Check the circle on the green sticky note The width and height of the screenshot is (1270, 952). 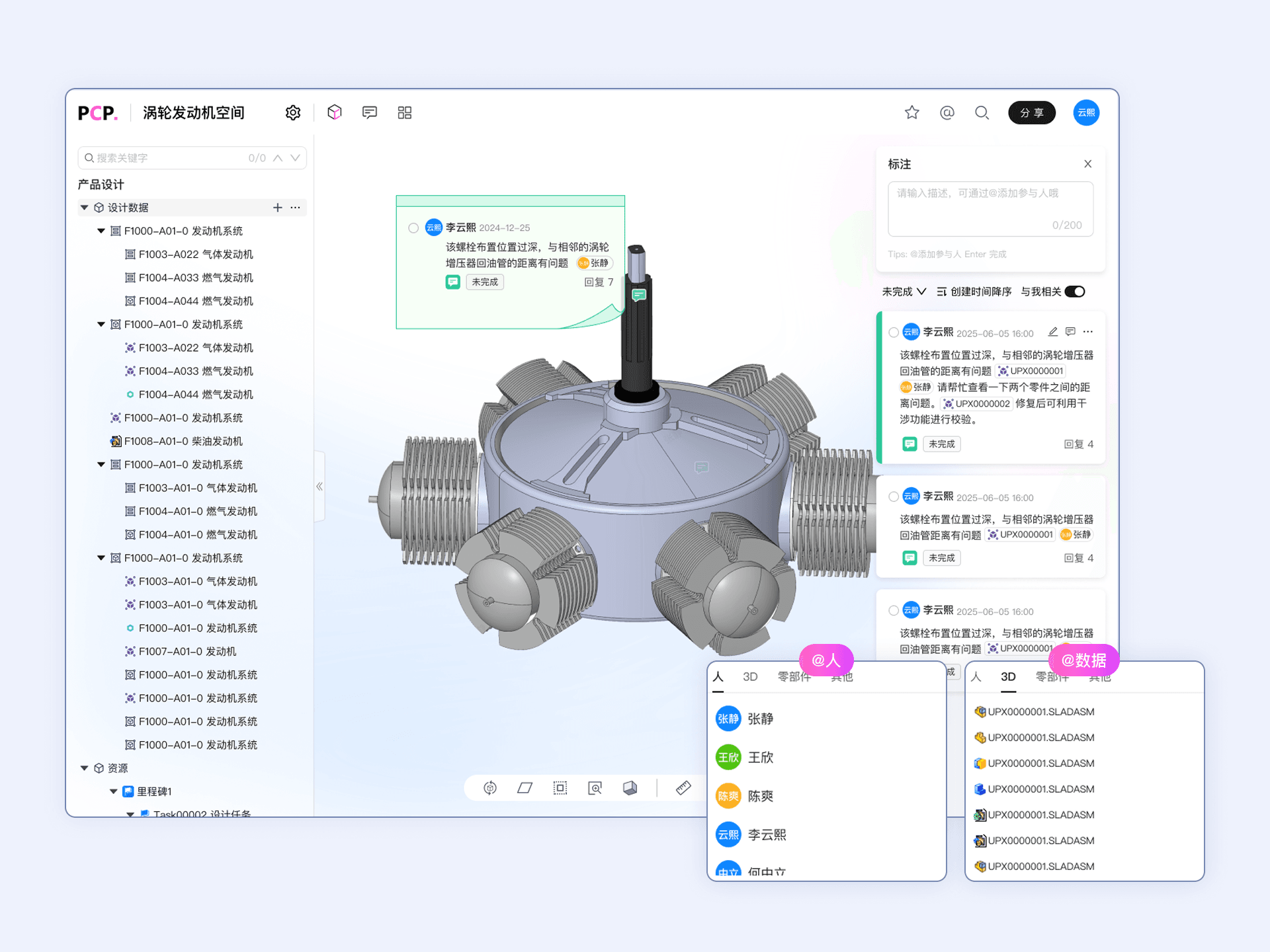413,228
